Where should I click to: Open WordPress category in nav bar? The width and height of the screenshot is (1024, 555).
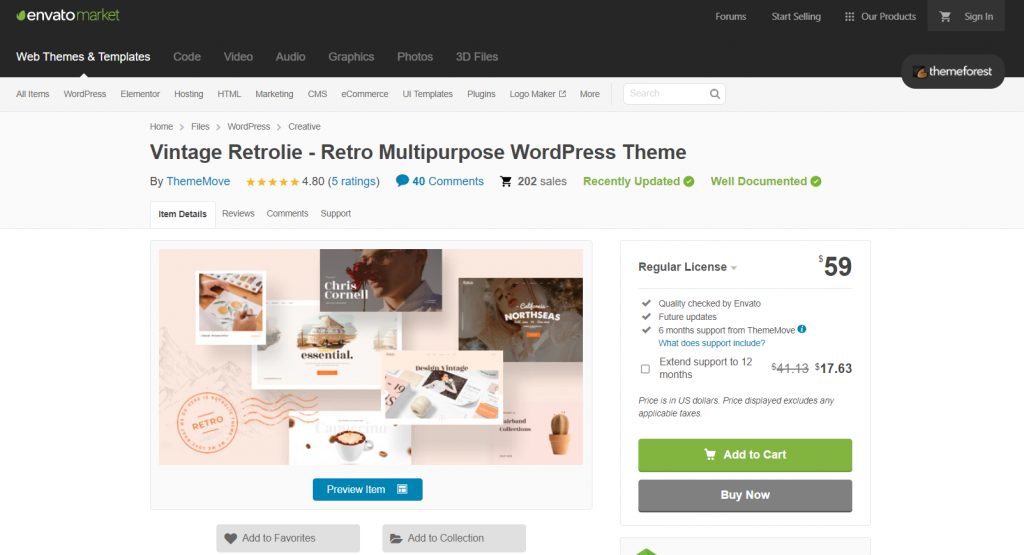click(85, 94)
